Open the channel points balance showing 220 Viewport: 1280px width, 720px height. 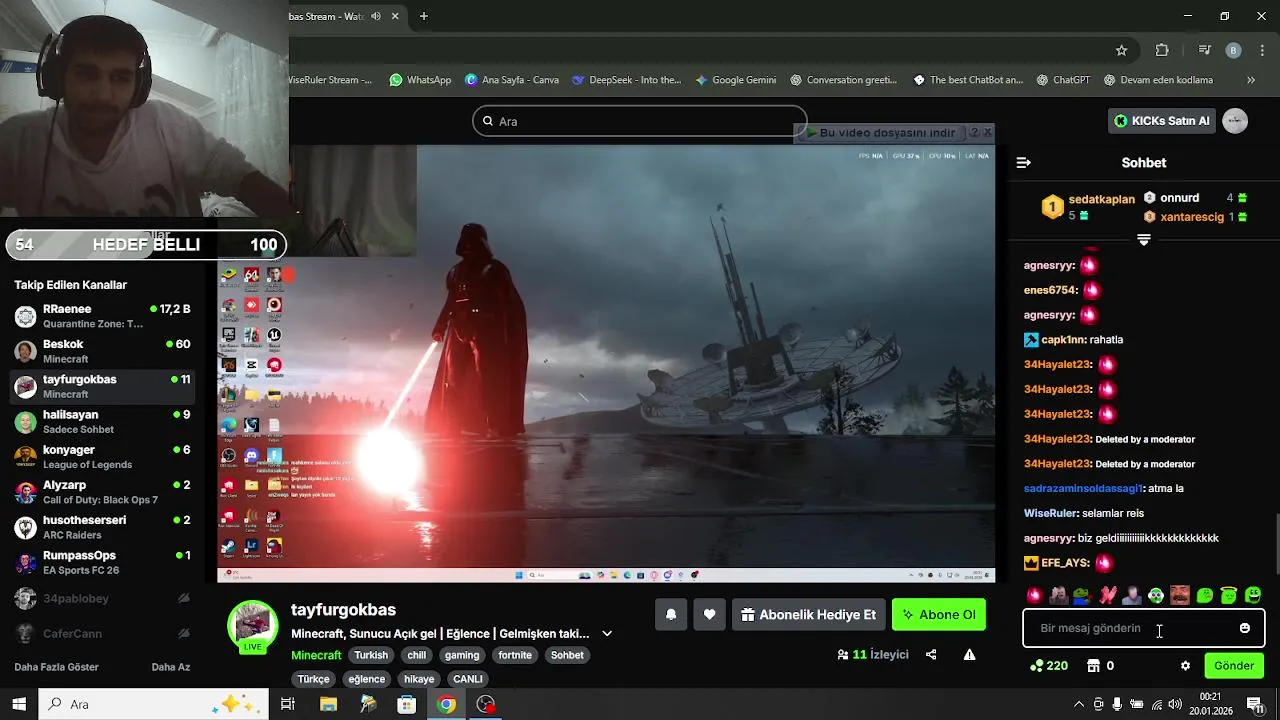click(x=1049, y=666)
